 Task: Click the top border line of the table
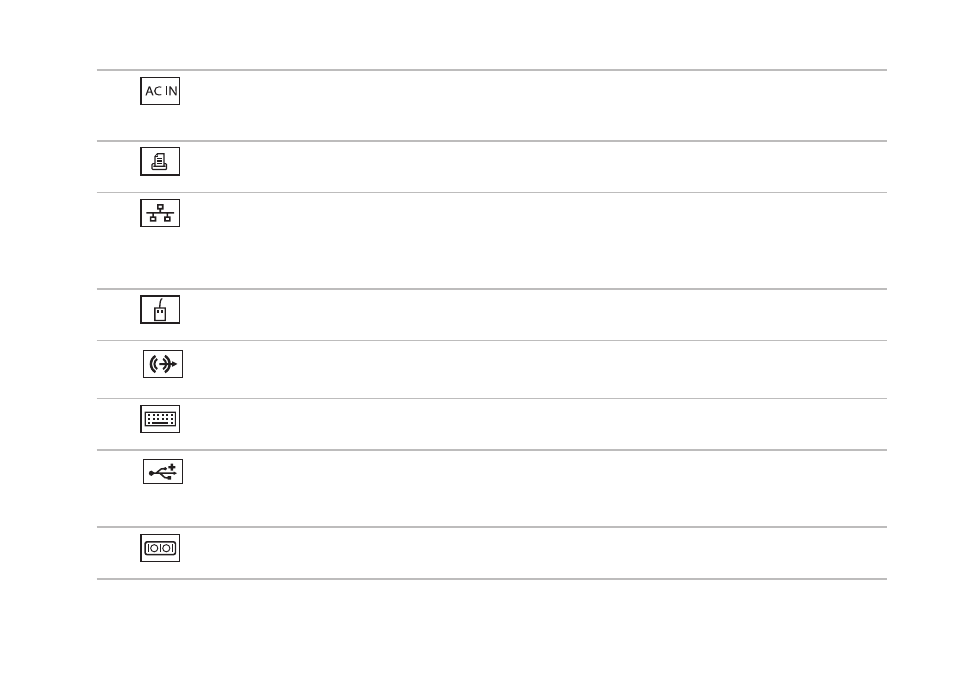tap(492, 70)
